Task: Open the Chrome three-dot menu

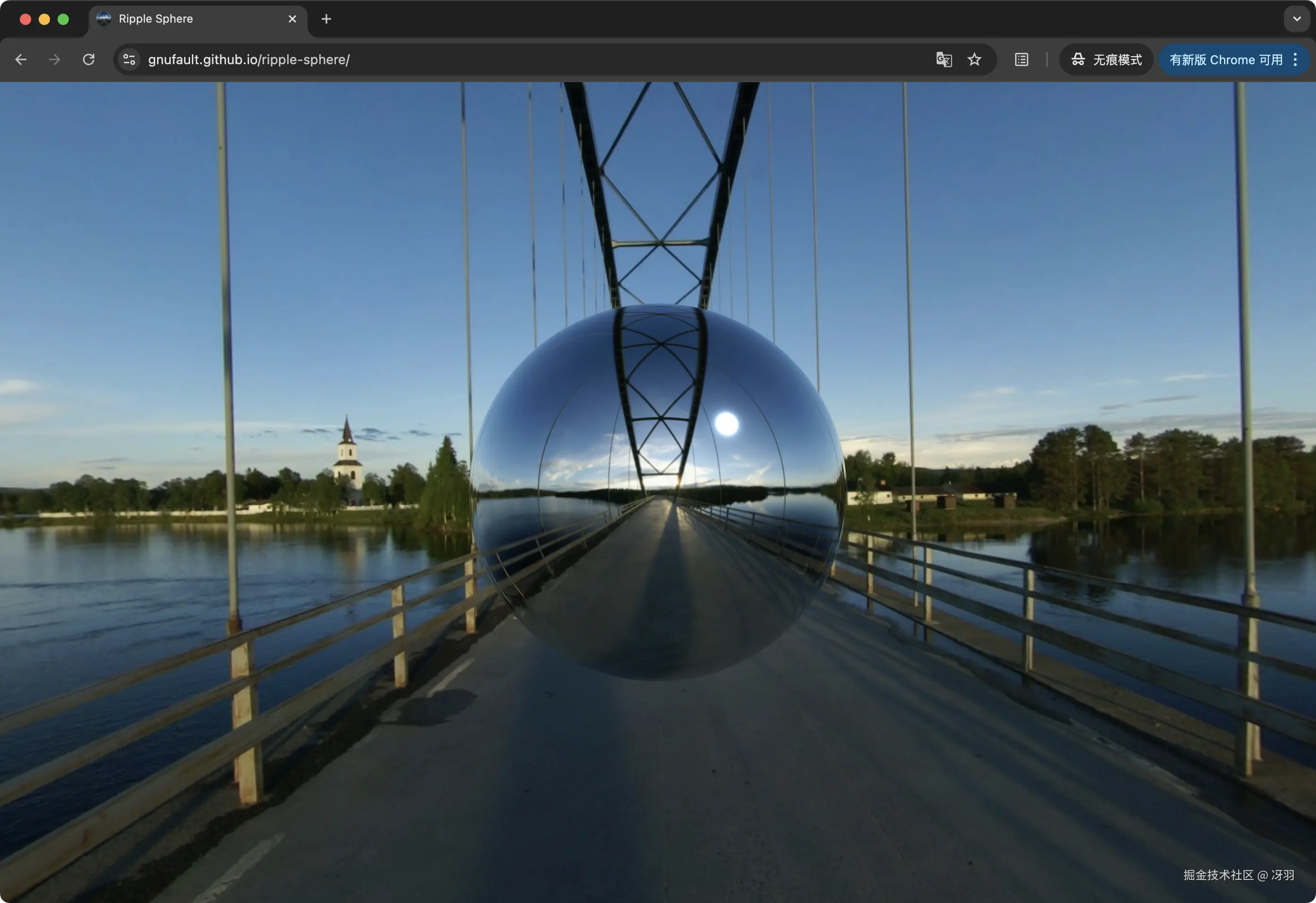Action: coord(1295,59)
